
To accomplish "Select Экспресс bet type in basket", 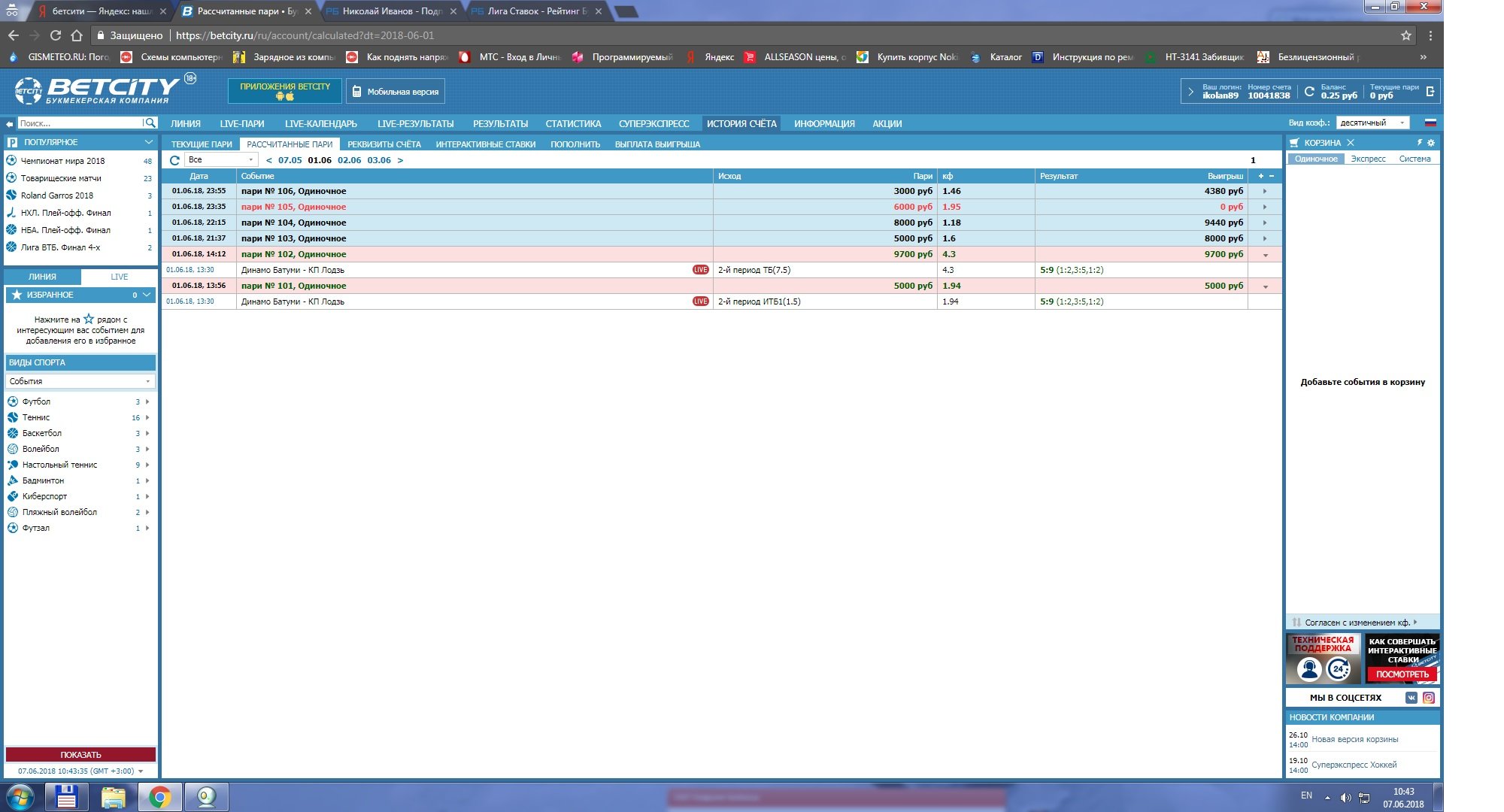I will pyautogui.click(x=1368, y=159).
